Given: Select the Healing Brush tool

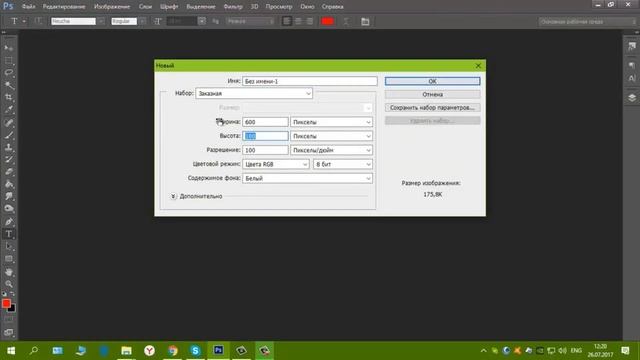Looking at the screenshot, I should click(9, 122).
